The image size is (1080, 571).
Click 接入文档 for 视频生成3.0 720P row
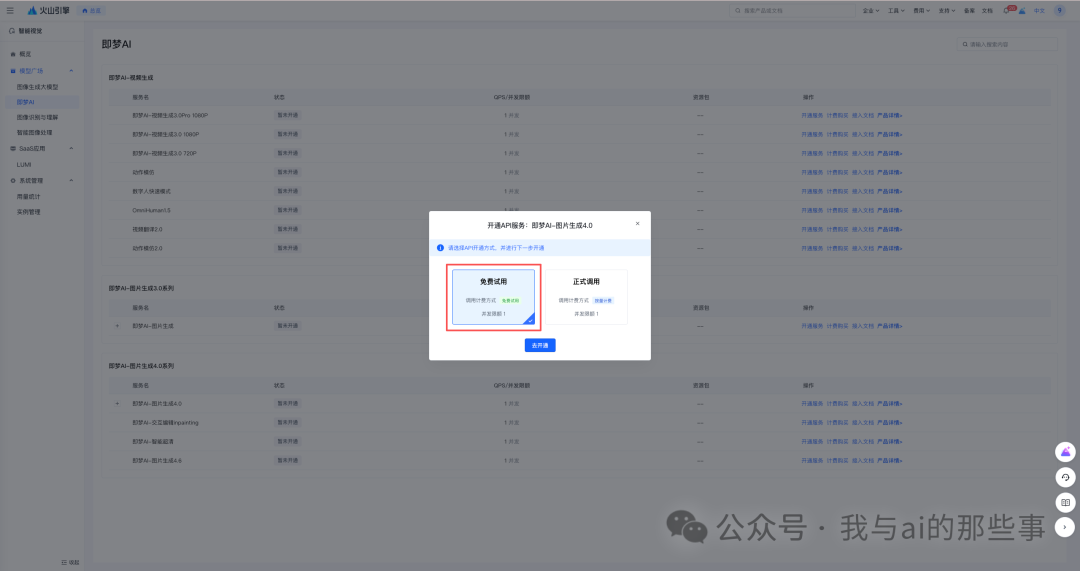pyautogui.click(x=862, y=153)
